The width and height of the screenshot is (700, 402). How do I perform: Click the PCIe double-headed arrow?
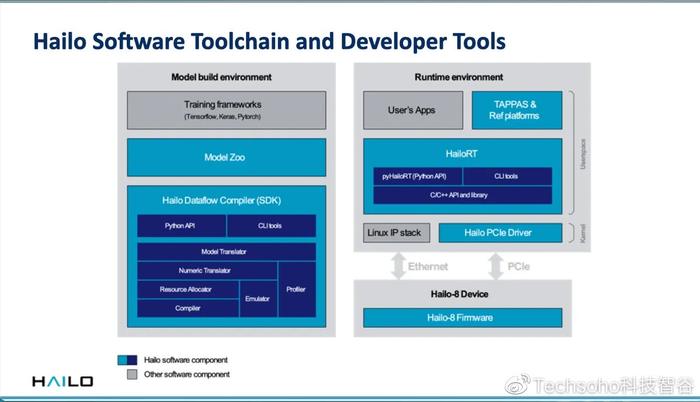496,266
